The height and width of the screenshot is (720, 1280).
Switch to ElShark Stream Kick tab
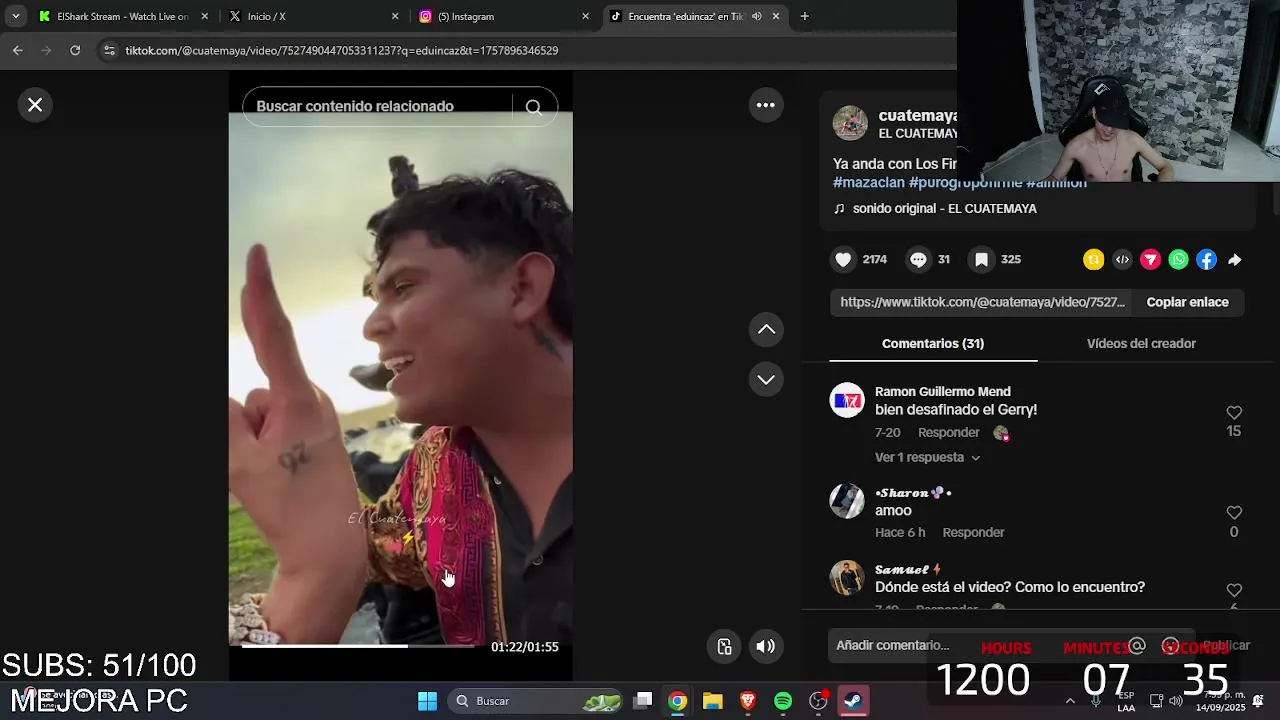pyautogui.click(x=122, y=16)
